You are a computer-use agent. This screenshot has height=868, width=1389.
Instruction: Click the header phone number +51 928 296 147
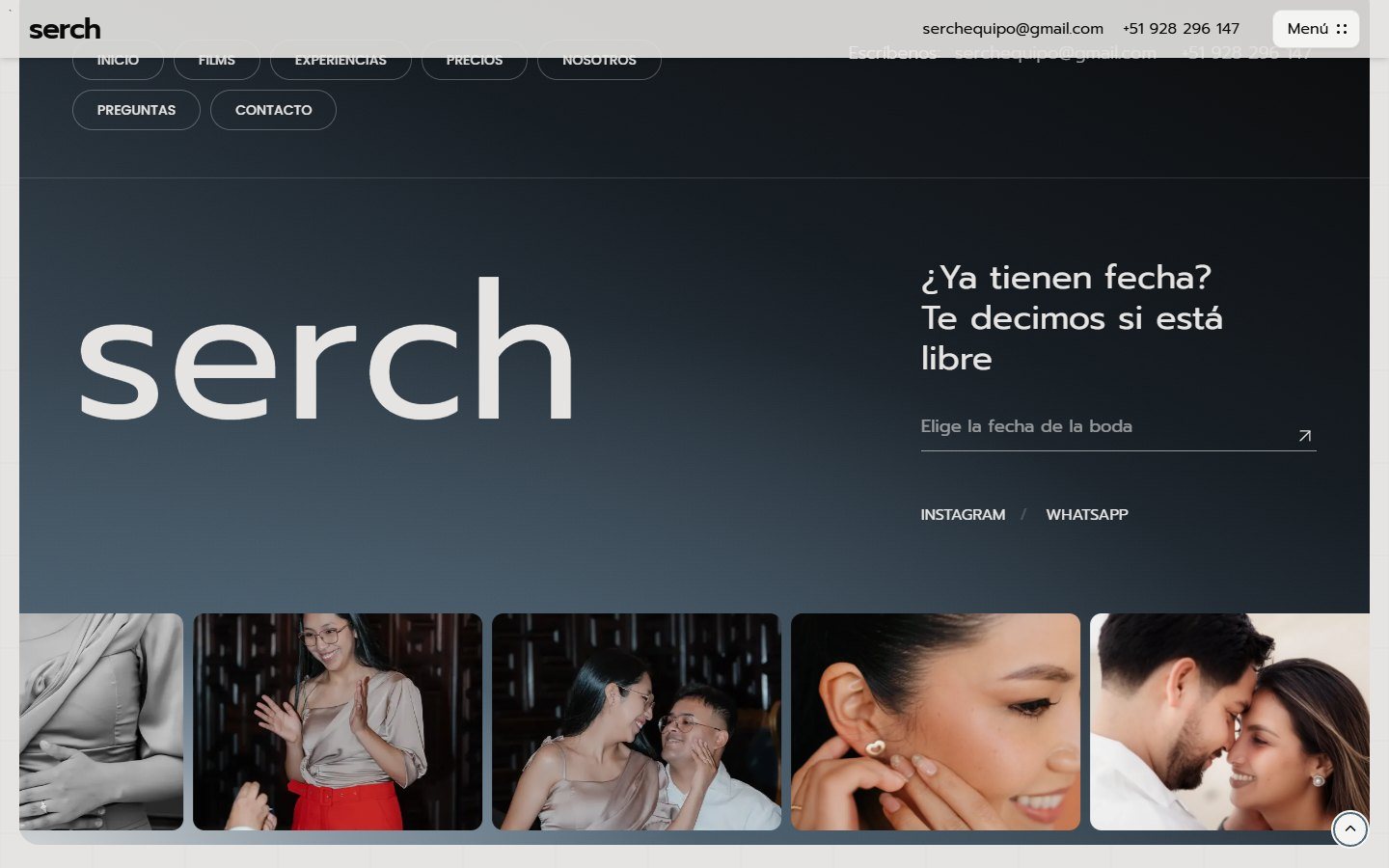1181,29
